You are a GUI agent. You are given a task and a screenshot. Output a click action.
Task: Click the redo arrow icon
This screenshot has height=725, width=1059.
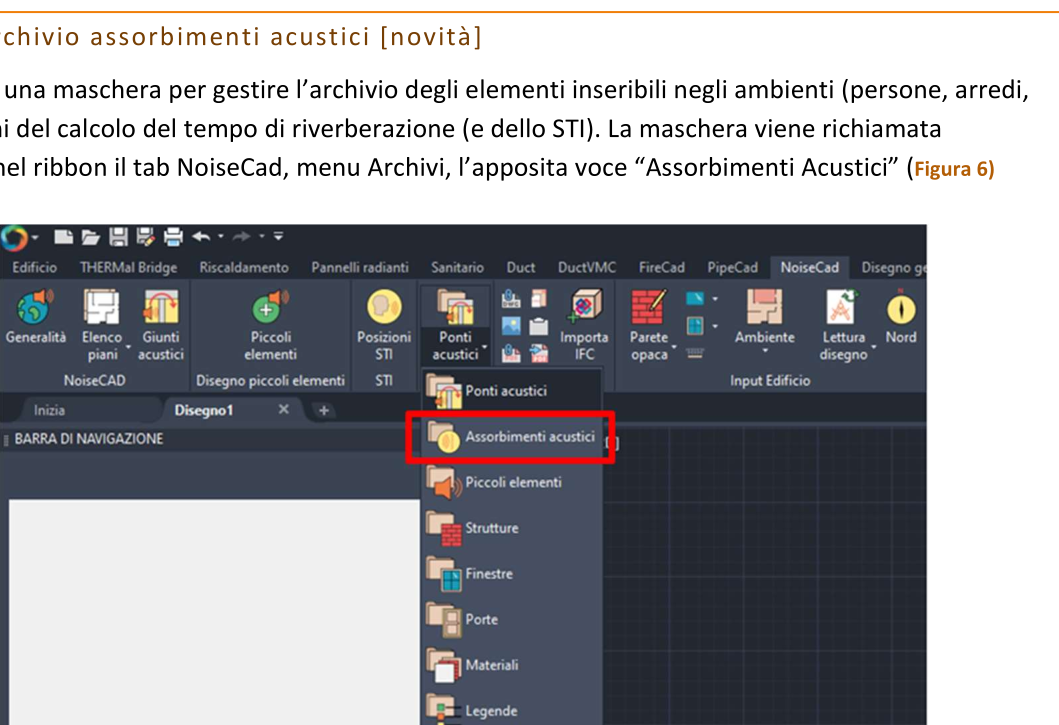click(241, 236)
